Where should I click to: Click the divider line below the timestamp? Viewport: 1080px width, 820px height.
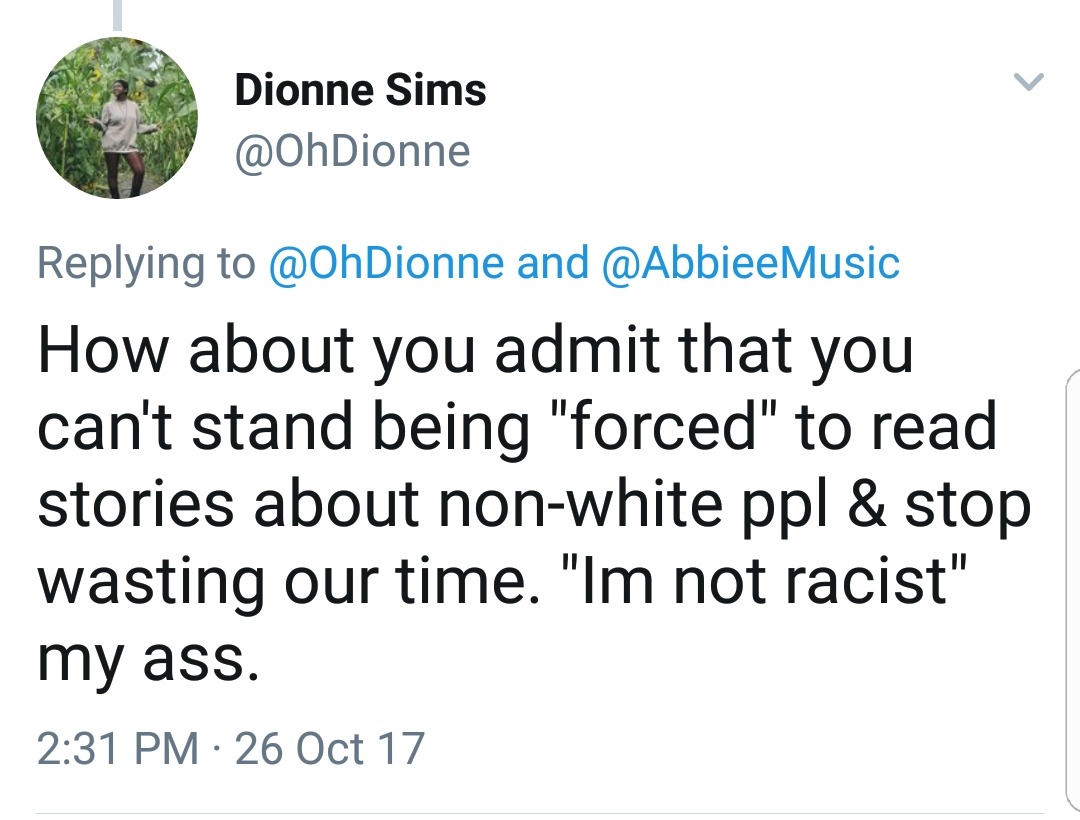(540, 812)
